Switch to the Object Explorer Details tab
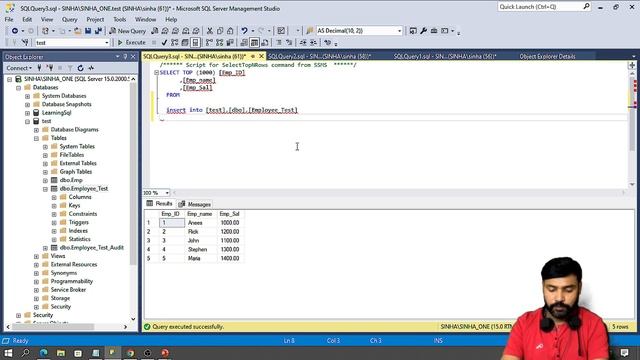 547,56
